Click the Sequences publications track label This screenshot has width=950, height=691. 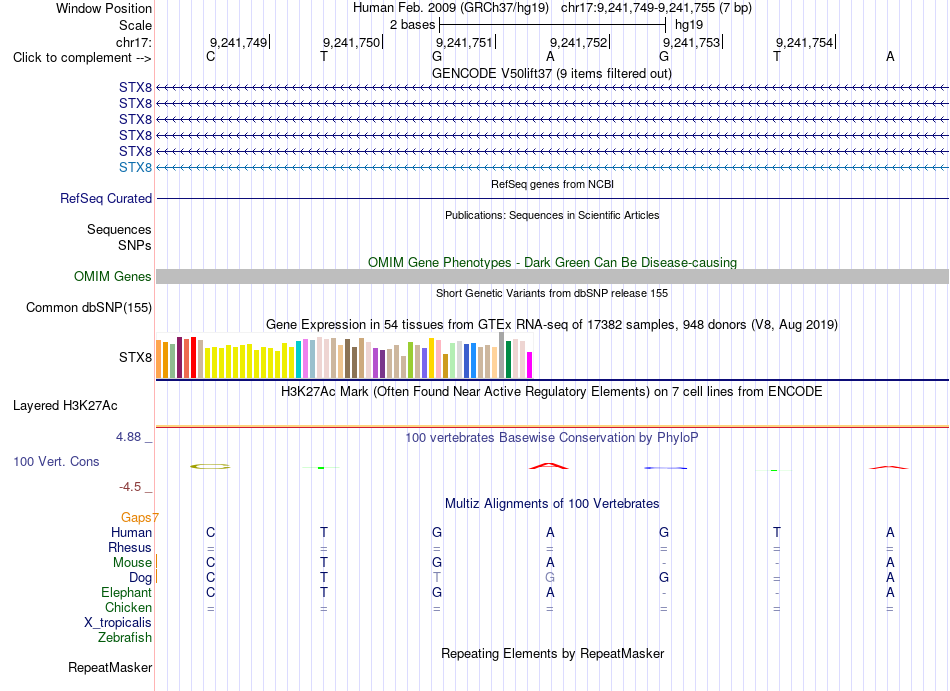119,229
